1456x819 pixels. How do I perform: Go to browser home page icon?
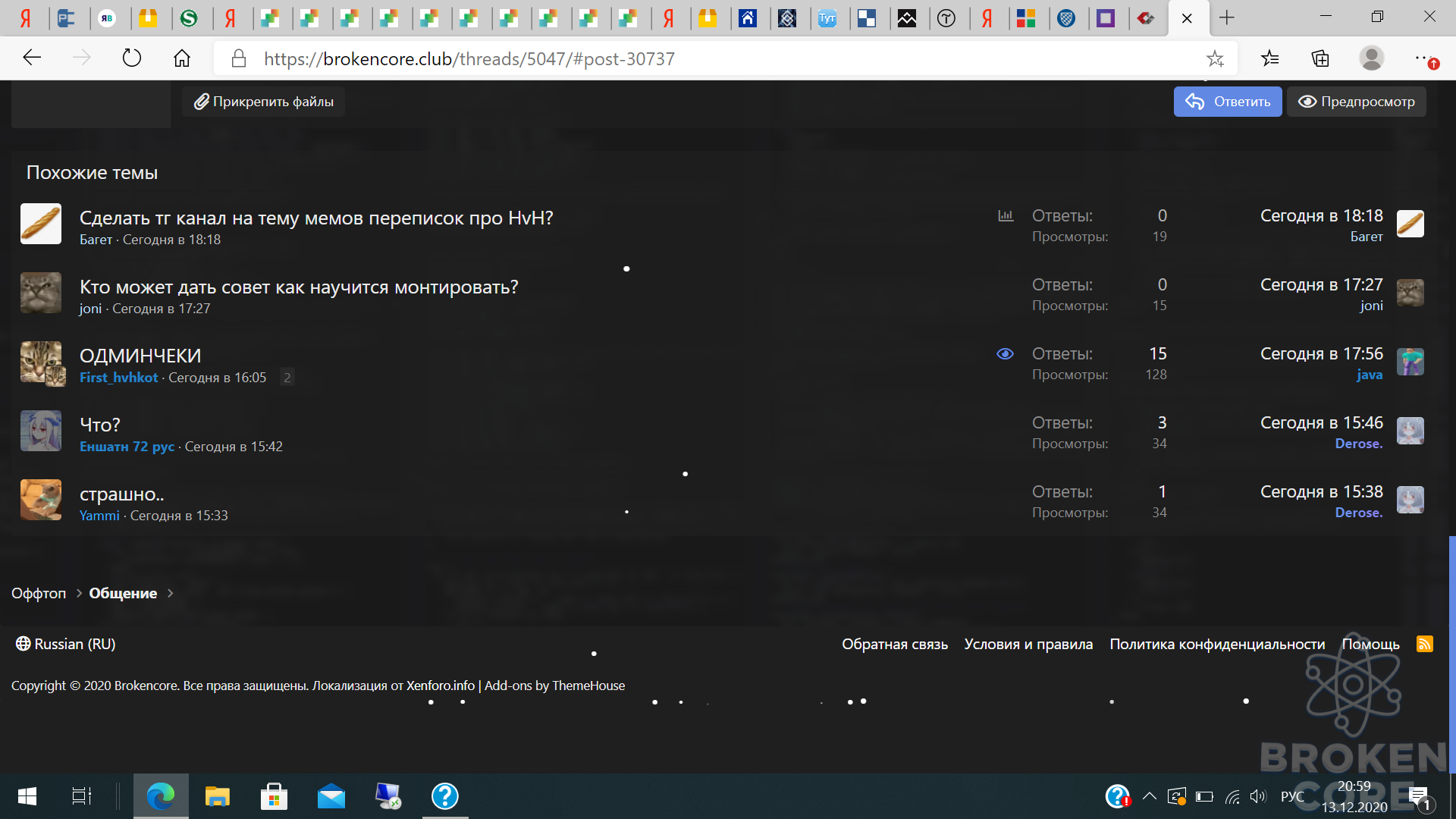click(182, 58)
